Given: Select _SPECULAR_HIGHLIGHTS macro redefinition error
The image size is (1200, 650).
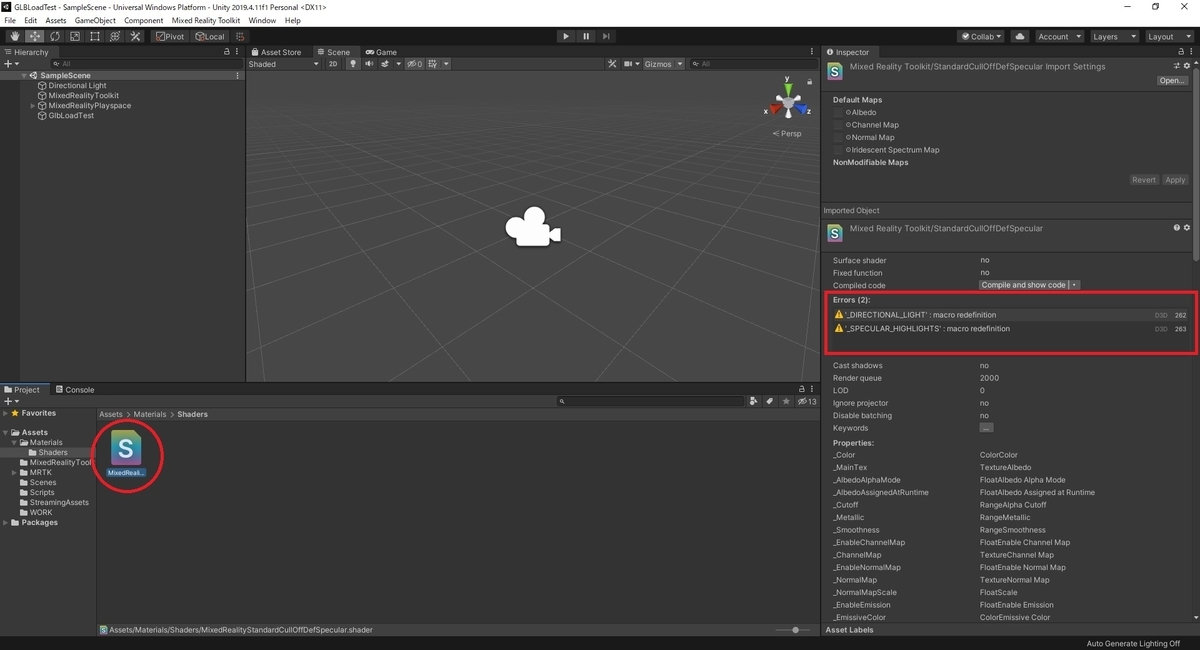Looking at the screenshot, I should [x=1010, y=329].
